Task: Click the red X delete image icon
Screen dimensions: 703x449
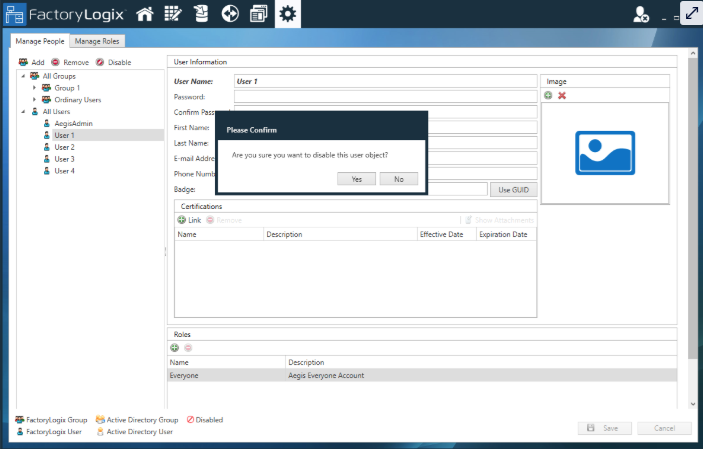Action: click(x=562, y=95)
